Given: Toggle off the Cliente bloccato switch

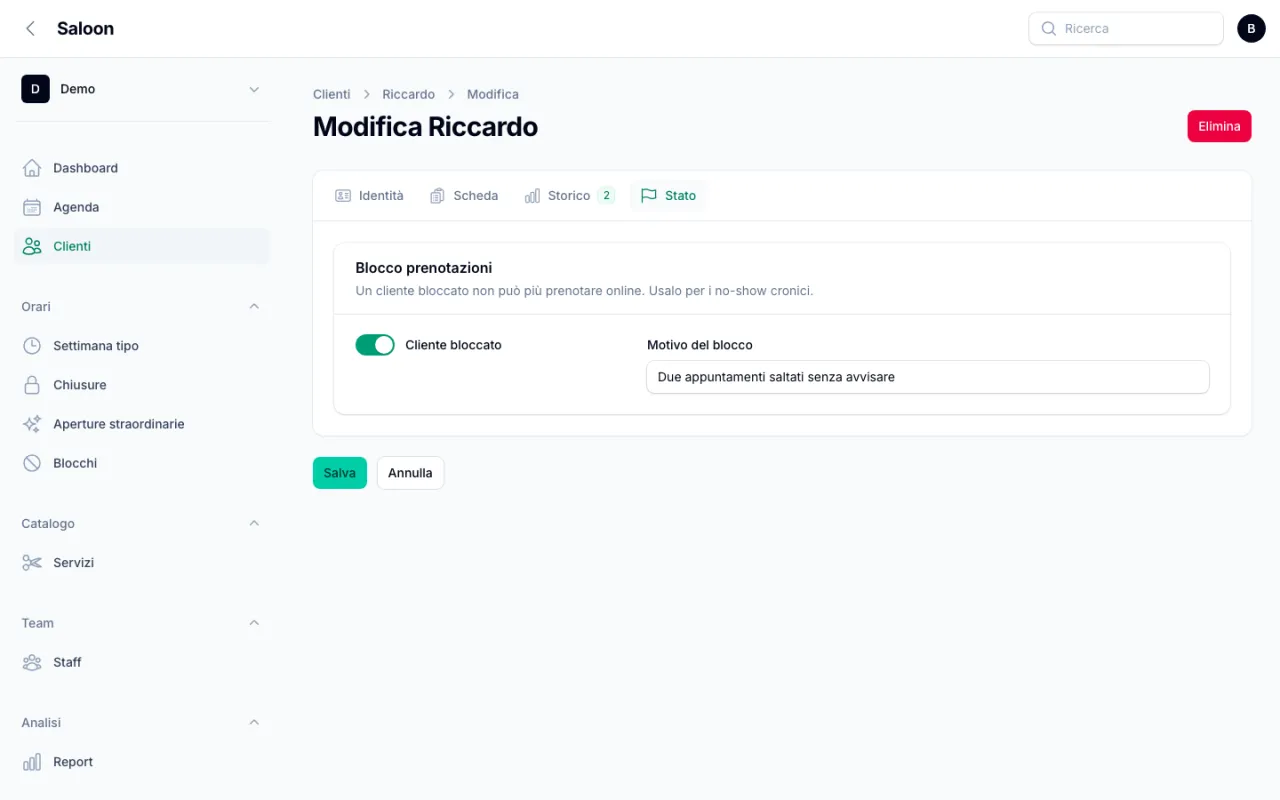Looking at the screenshot, I should point(375,345).
